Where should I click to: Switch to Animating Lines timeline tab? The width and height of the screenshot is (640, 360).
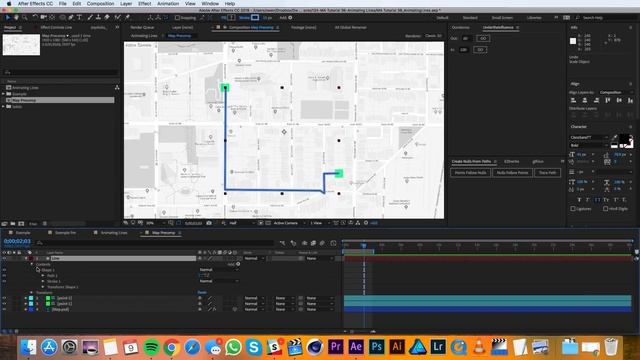(114, 233)
